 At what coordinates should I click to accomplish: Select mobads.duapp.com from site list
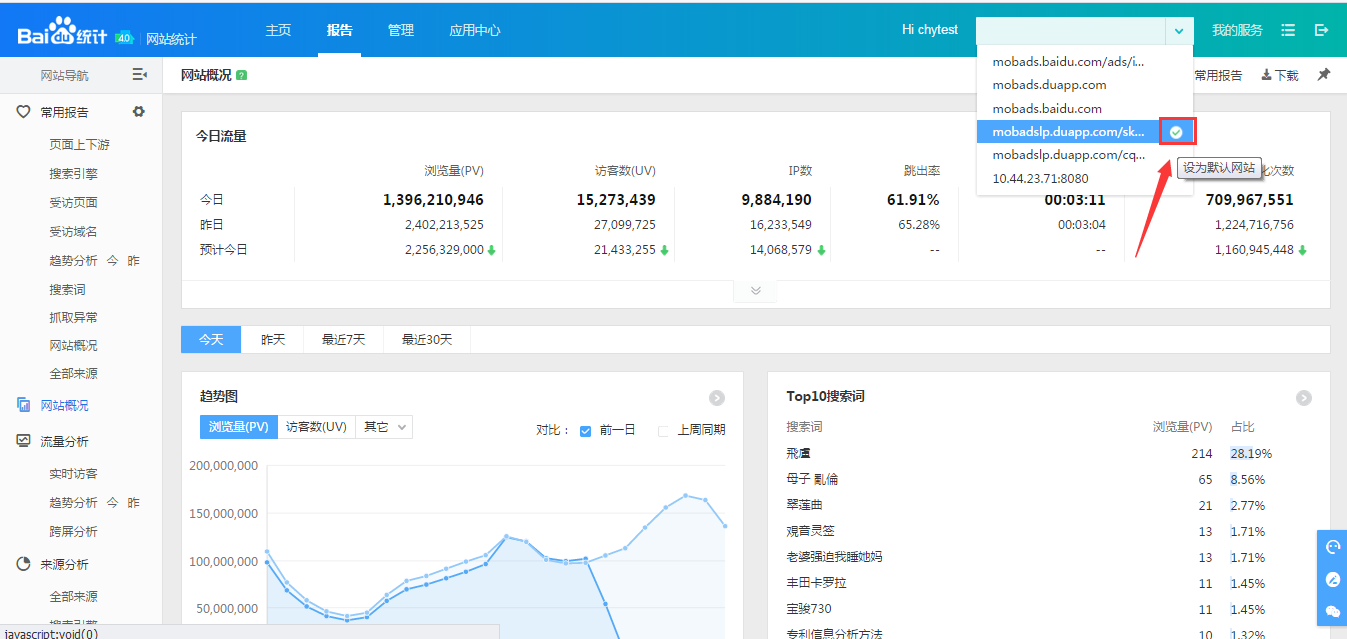pyautogui.click(x=1049, y=85)
